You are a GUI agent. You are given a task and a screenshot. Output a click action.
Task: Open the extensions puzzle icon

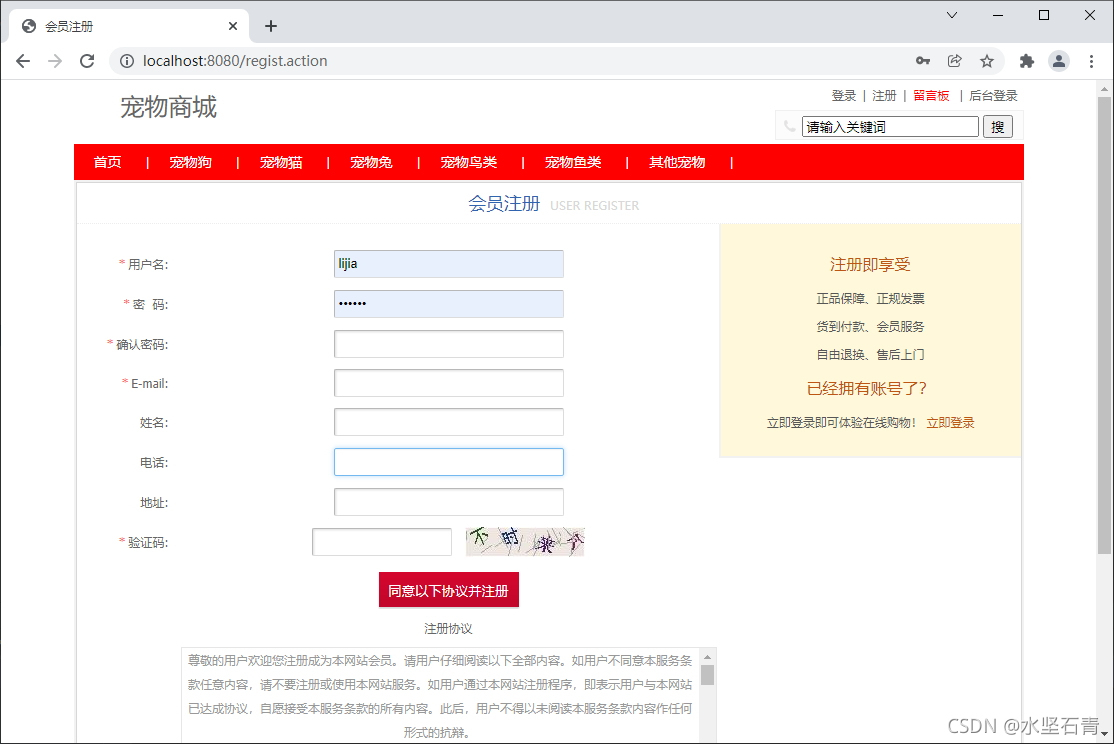1027,61
